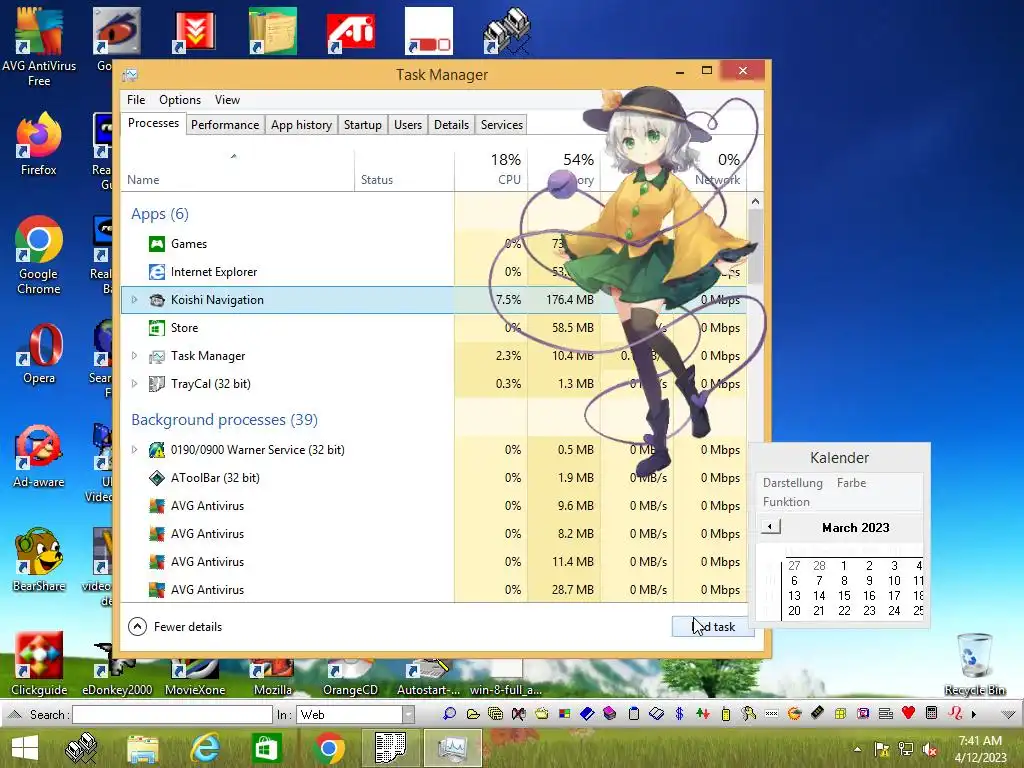The height and width of the screenshot is (768, 1024).
Task: Open Internet Explorer from the taskbar
Action: (205, 748)
